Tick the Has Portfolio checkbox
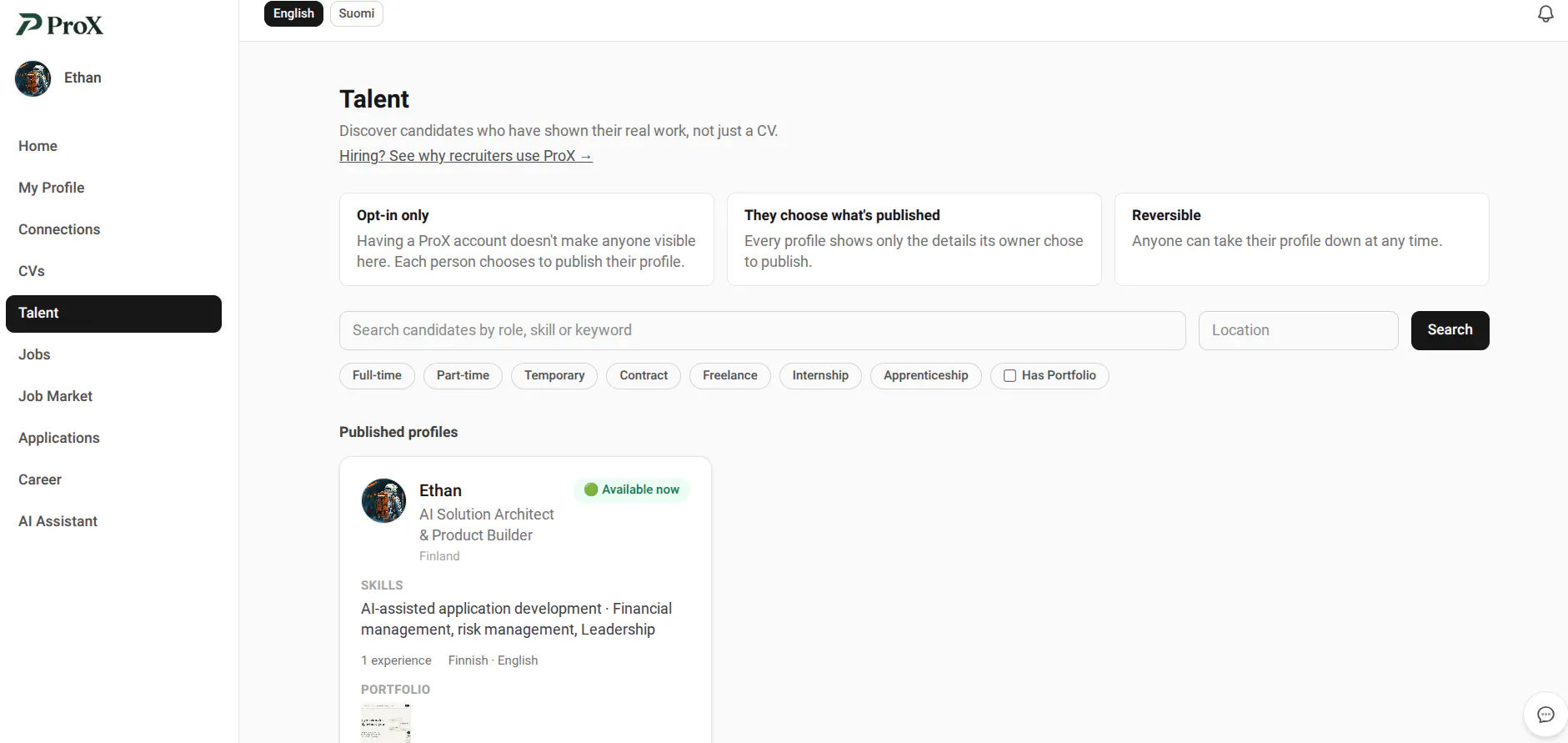 click(x=1009, y=376)
